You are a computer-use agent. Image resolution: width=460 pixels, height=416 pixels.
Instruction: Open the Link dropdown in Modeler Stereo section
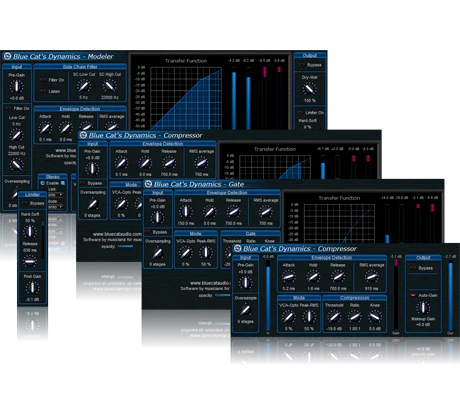tap(55, 194)
